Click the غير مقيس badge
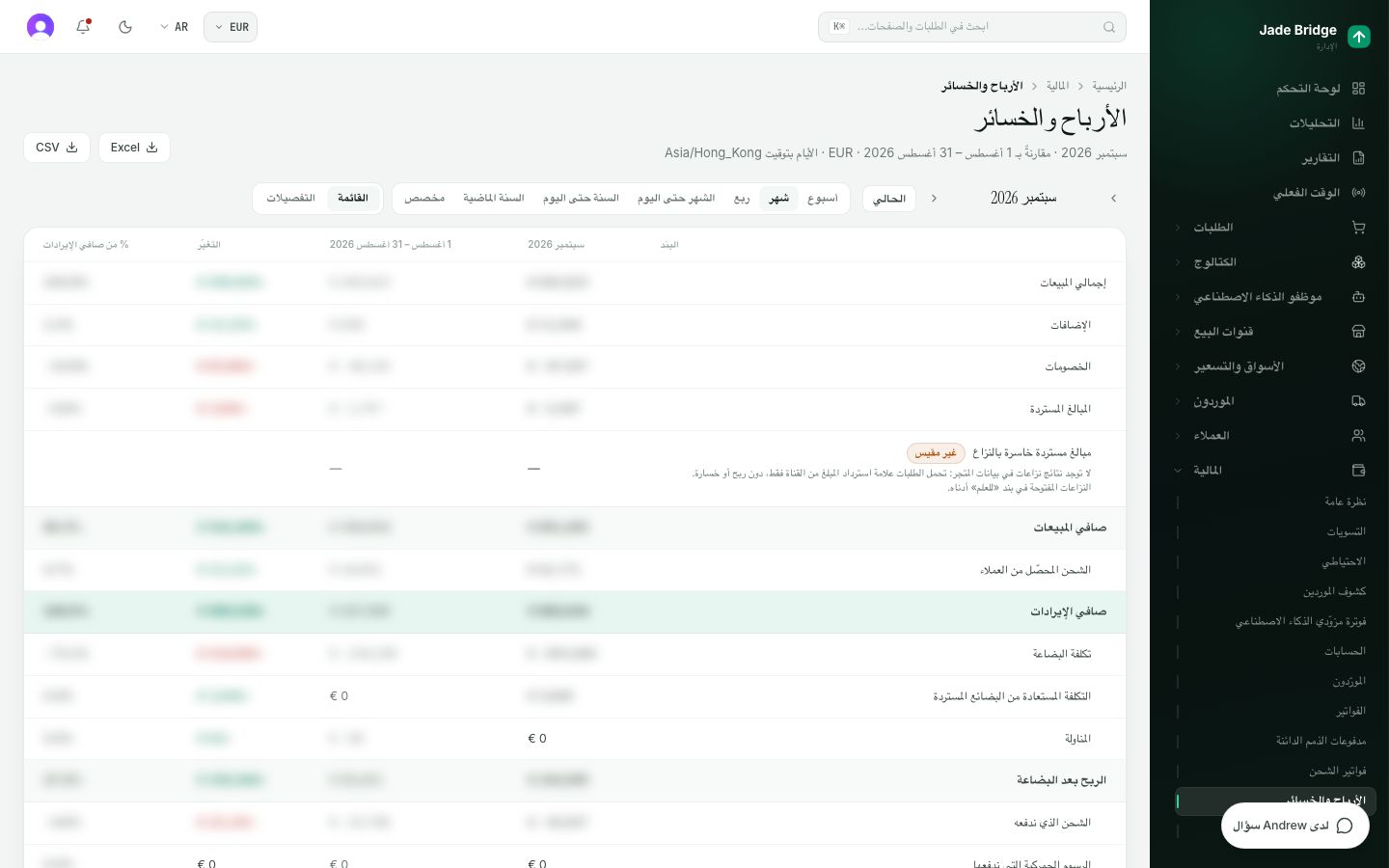The width and height of the screenshot is (1389, 868). pyautogui.click(x=936, y=453)
